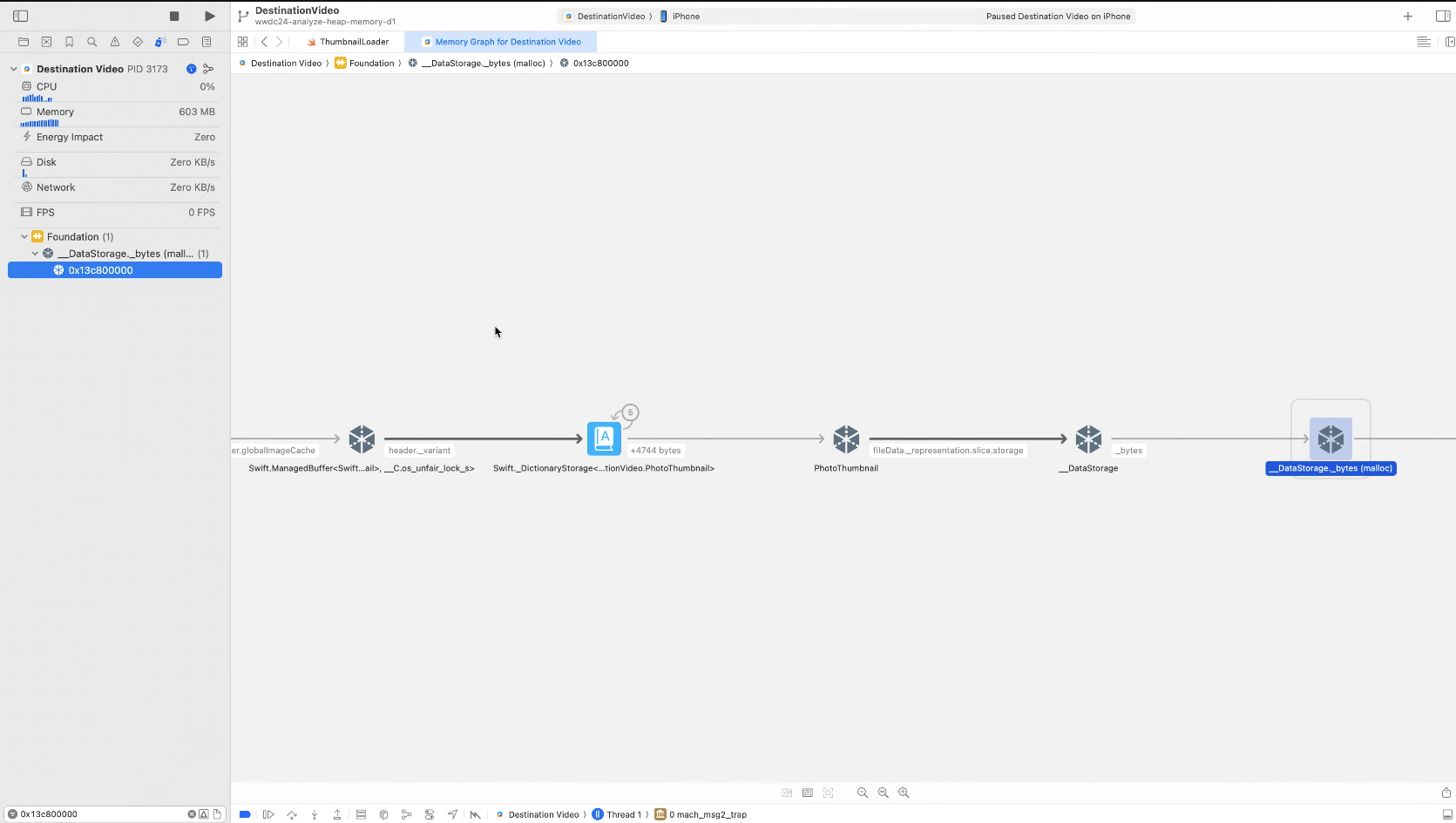
Task: Toggle the navigator sidebar button
Action: tap(21, 16)
